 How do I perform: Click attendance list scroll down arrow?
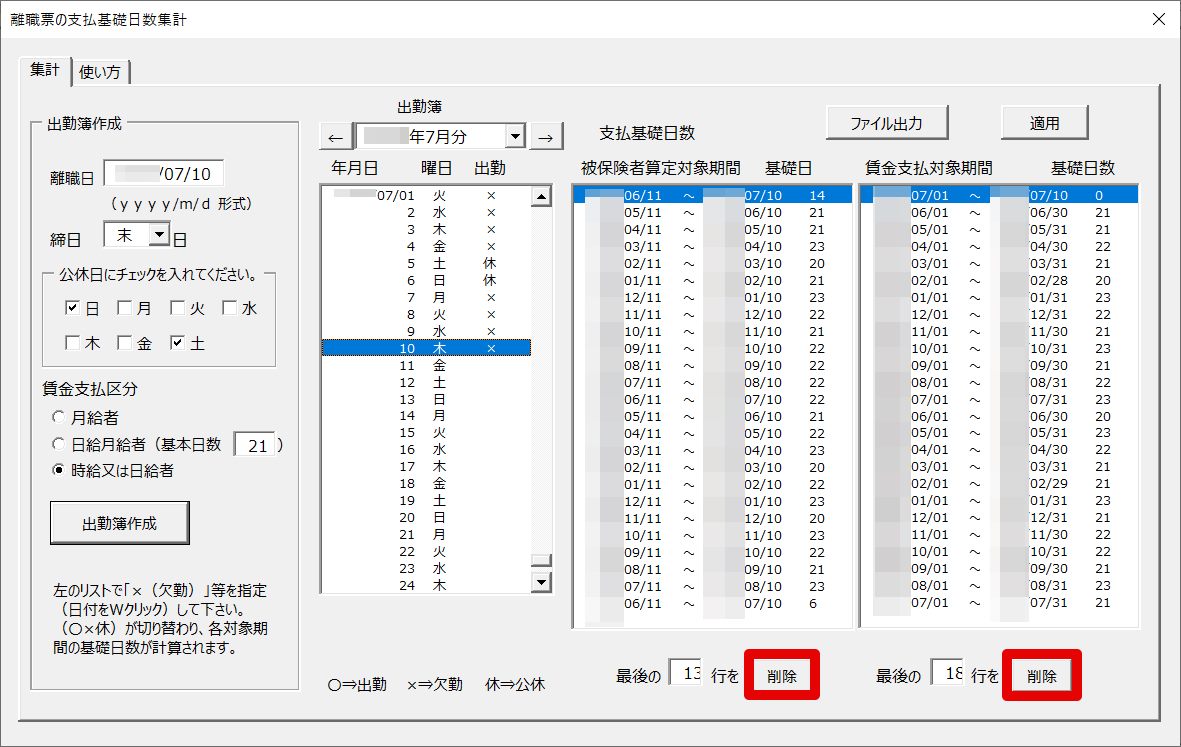tap(541, 582)
